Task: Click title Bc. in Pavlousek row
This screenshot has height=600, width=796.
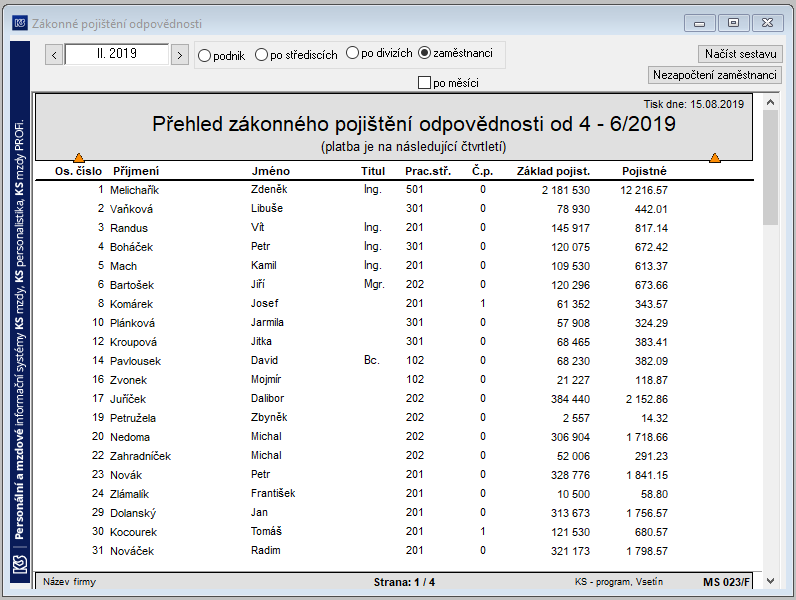Action: tap(372, 360)
